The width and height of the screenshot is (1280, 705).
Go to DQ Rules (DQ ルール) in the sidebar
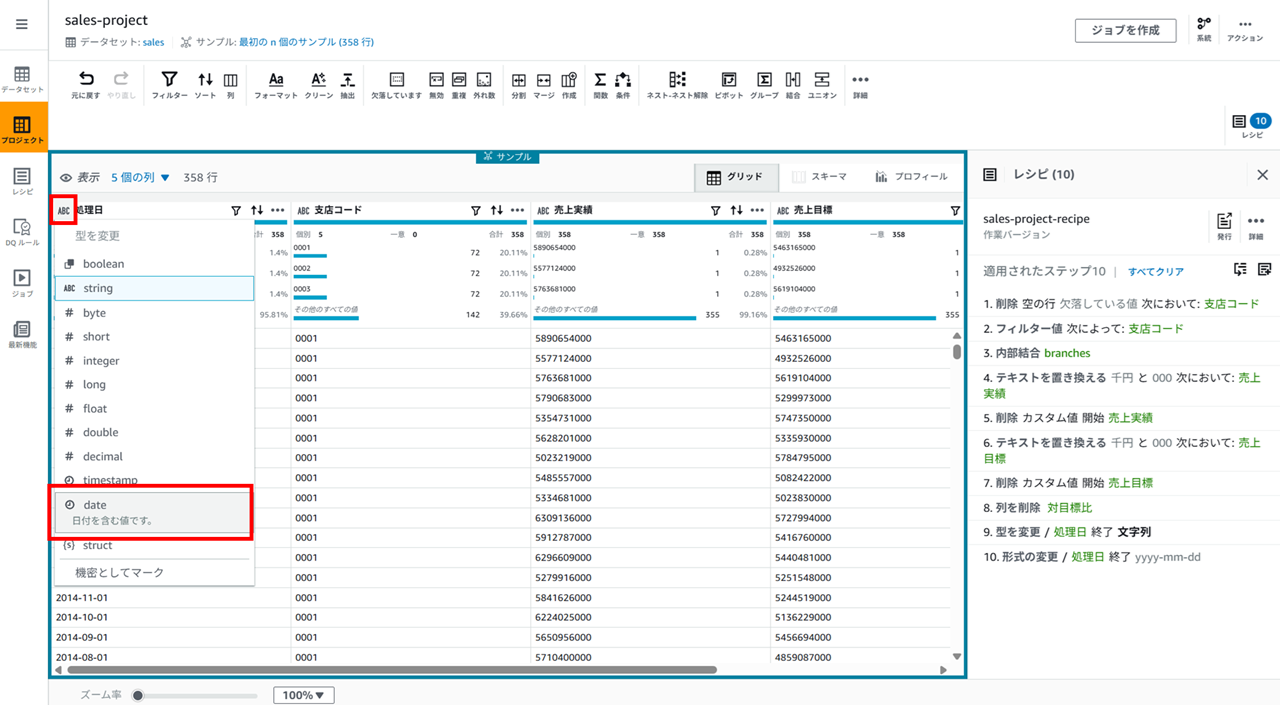coord(22,232)
